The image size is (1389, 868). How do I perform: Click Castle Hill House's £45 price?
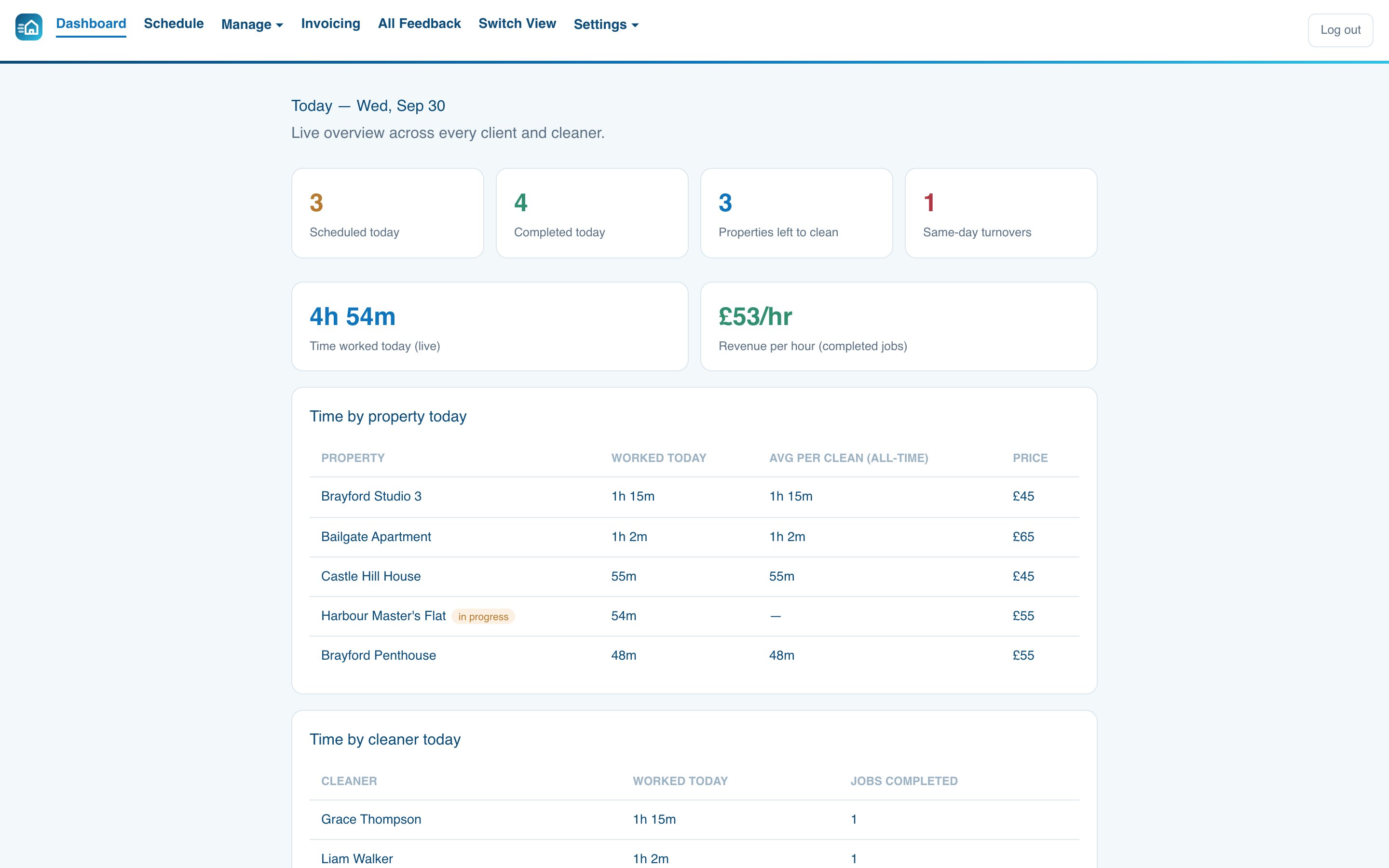point(1023,576)
